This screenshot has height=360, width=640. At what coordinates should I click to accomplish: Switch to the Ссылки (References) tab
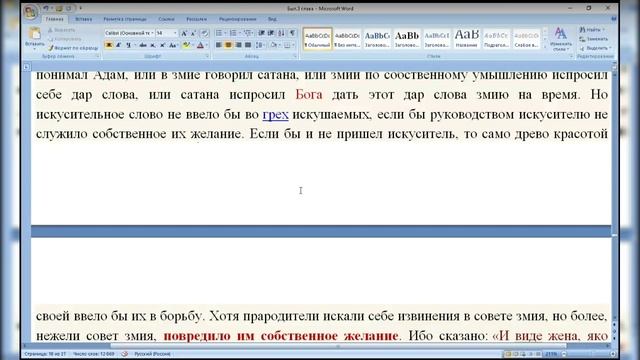(x=166, y=19)
